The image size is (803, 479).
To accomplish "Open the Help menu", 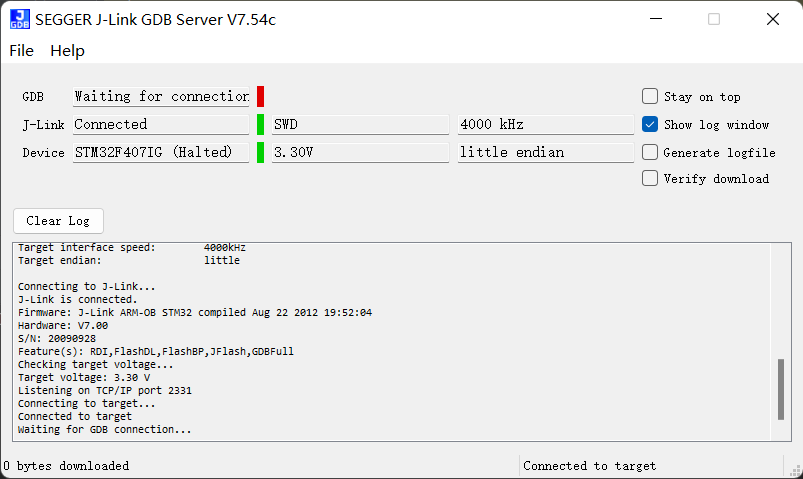I will tap(67, 50).
